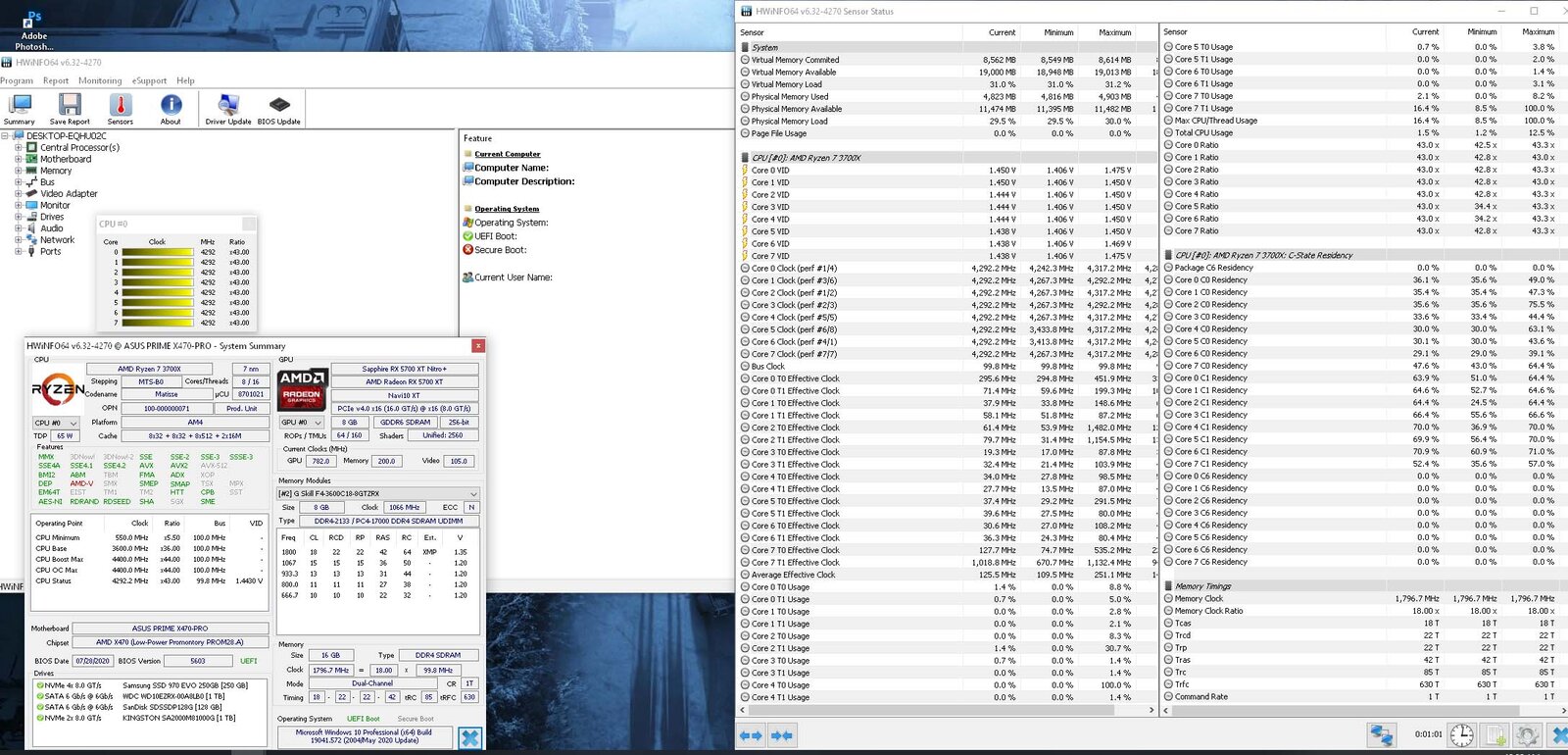
Task: Toggle Bus Clock sensor circle icon
Action: 746,367
